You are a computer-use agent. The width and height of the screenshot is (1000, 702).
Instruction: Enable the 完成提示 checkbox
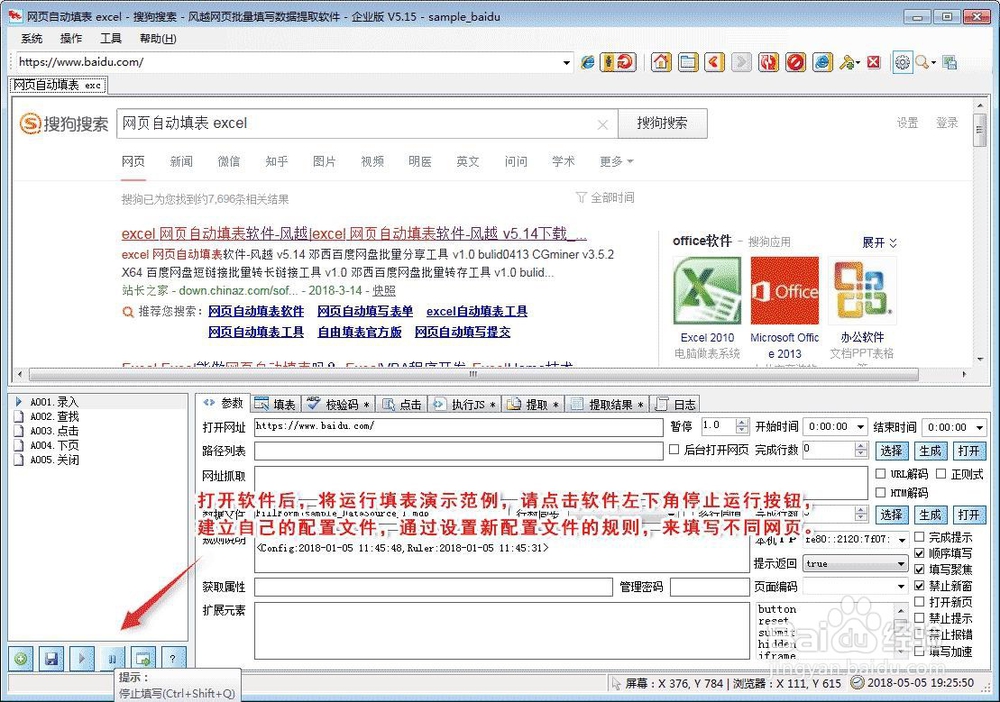(x=920, y=537)
